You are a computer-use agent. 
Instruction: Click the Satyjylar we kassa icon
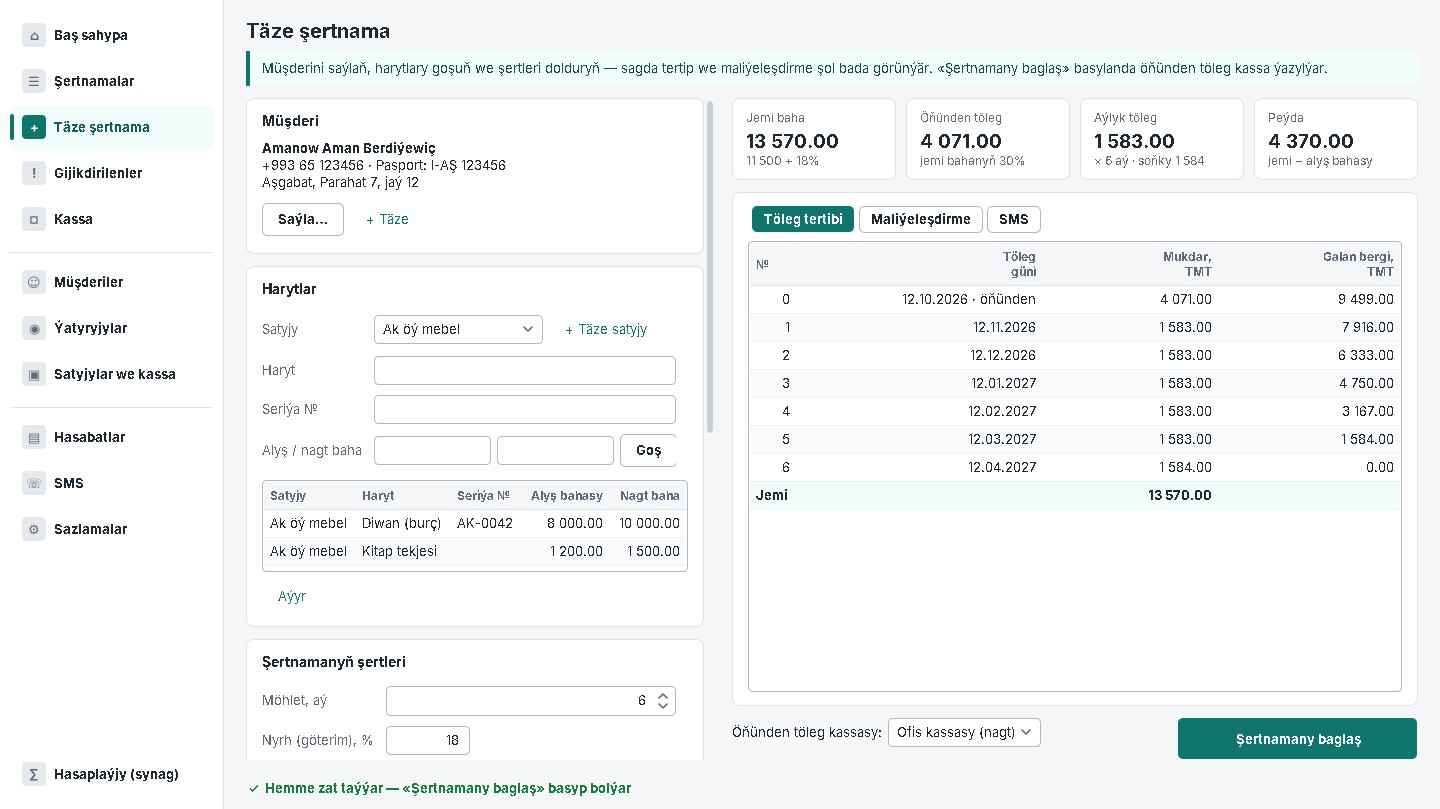[x=34, y=374]
